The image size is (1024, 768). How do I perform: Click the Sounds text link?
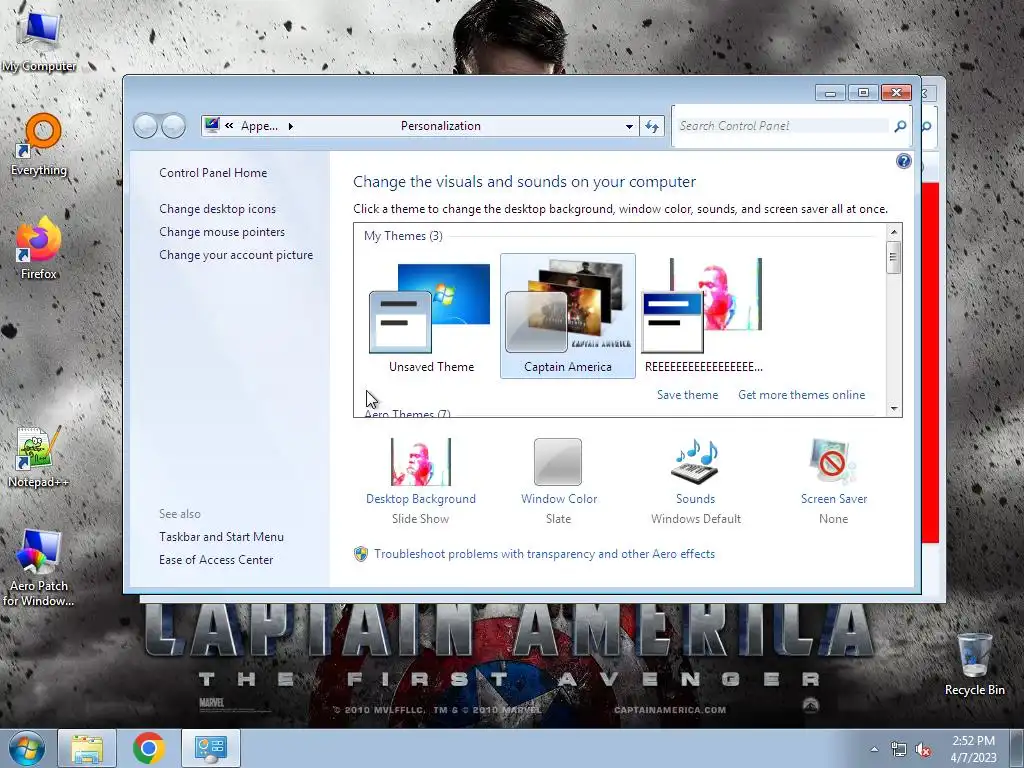pyautogui.click(x=696, y=499)
